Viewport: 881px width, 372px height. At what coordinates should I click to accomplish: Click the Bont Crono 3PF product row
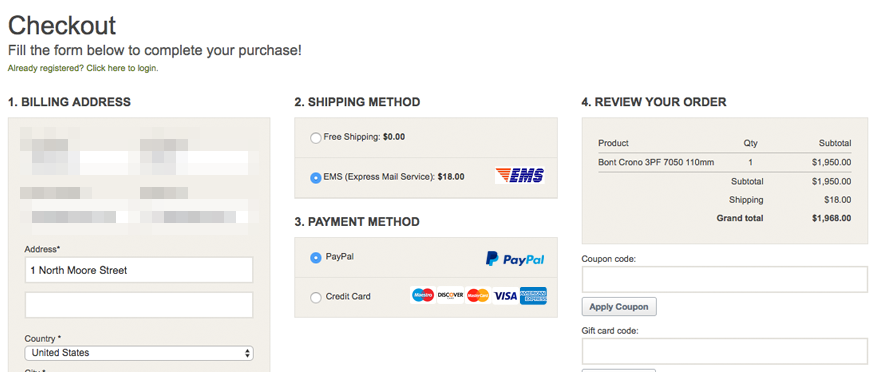725,162
